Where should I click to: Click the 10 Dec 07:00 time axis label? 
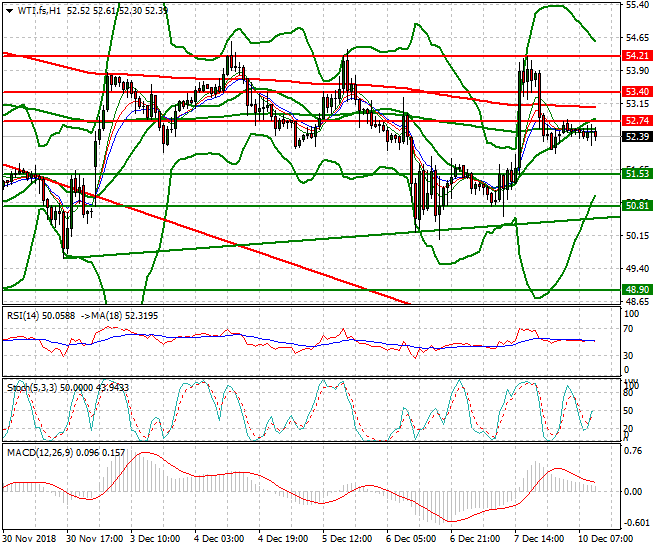pyautogui.click(x=605, y=539)
